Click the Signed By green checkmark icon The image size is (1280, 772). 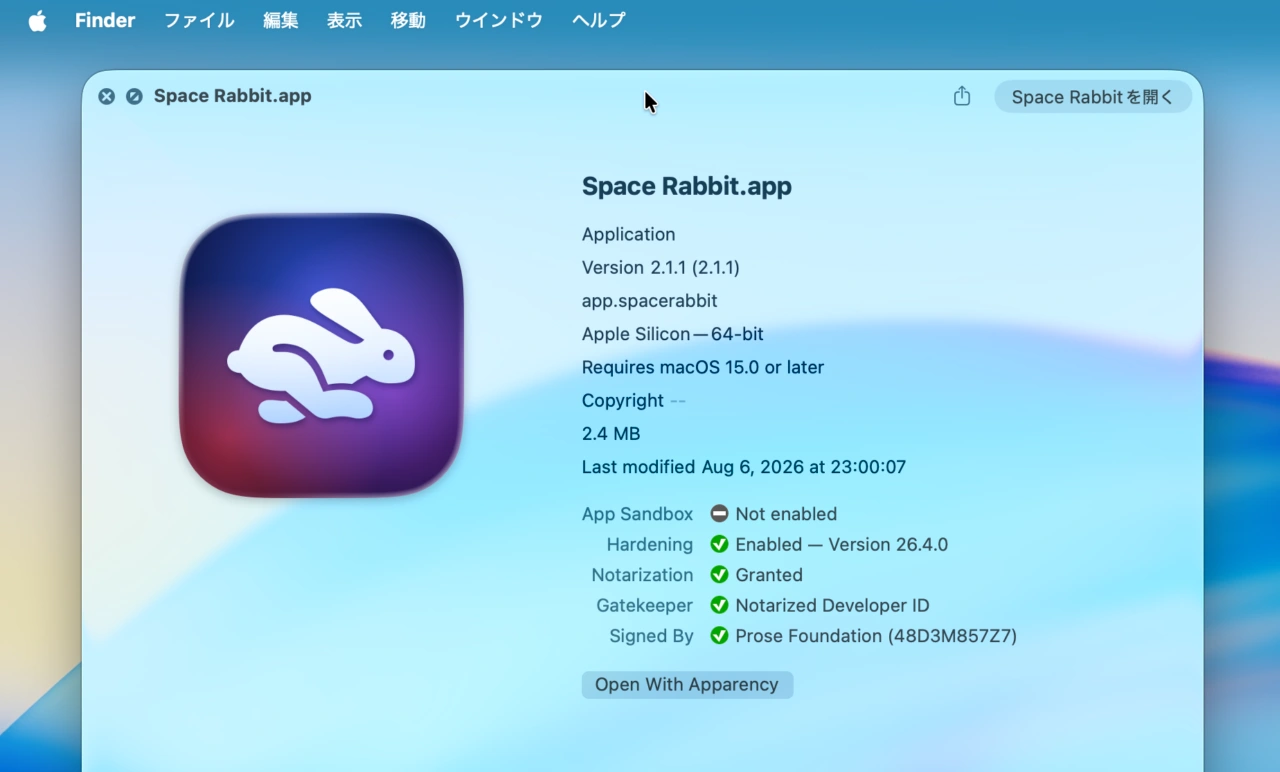click(x=719, y=636)
